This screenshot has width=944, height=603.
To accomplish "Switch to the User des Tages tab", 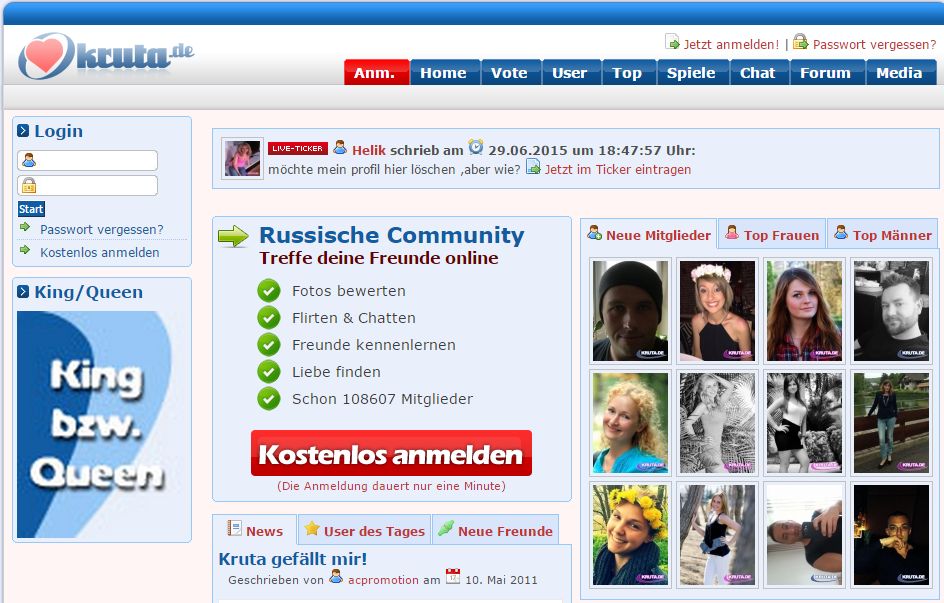I will pos(365,530).
